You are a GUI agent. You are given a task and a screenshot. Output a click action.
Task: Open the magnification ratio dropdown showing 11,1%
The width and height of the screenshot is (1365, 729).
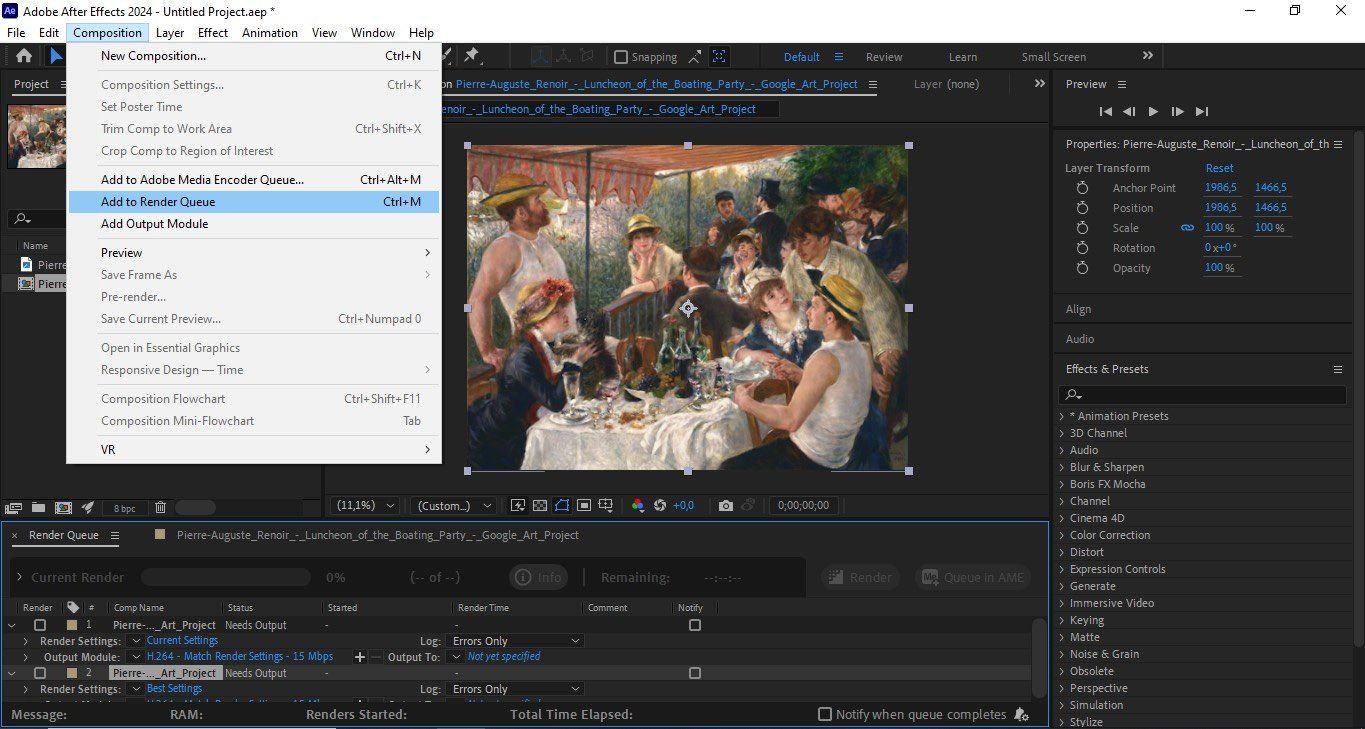tap(363, 505)
